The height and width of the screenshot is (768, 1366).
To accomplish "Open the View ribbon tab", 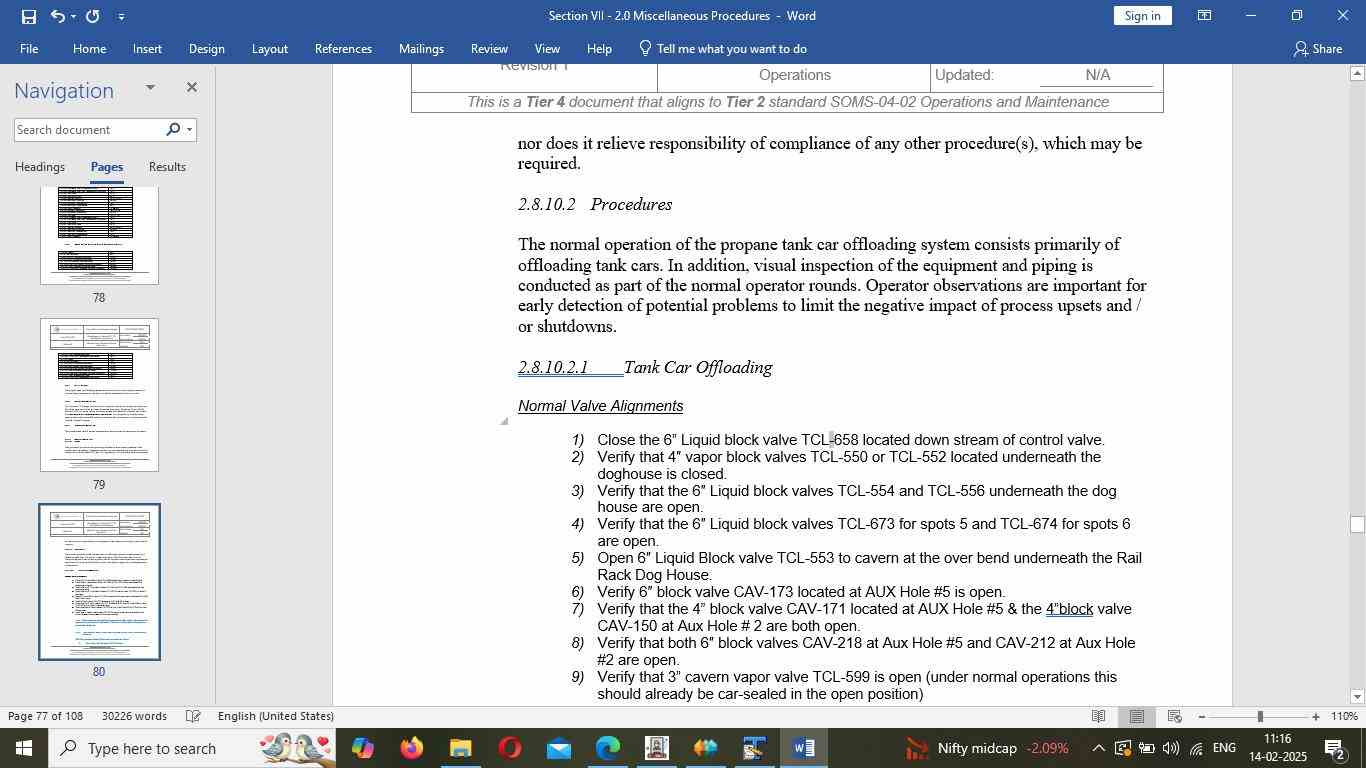I will pos(547,48).
